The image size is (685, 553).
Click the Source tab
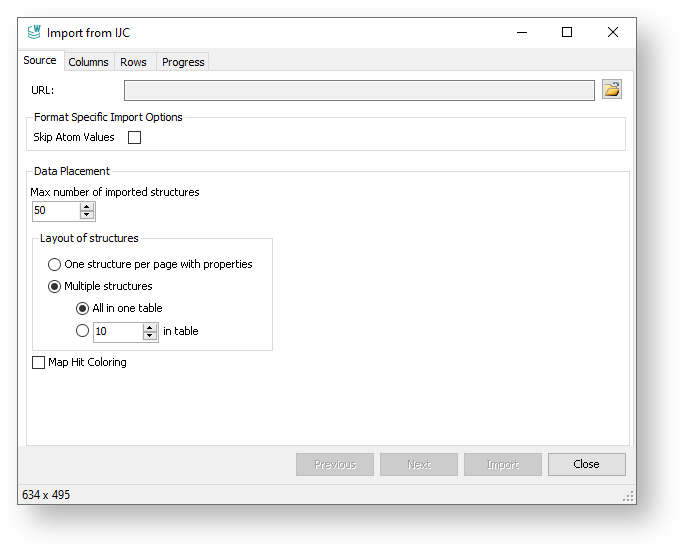[x=40, y=60]
